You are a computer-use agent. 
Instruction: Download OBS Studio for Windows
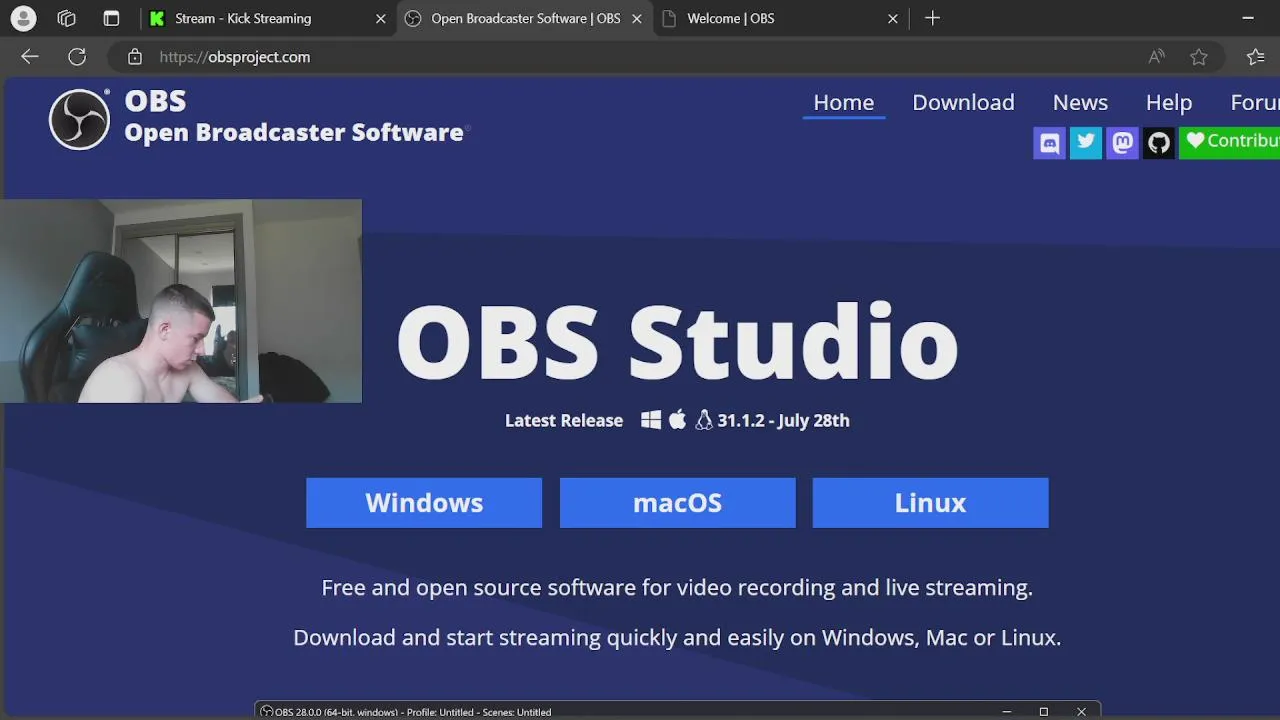[424, 502]
